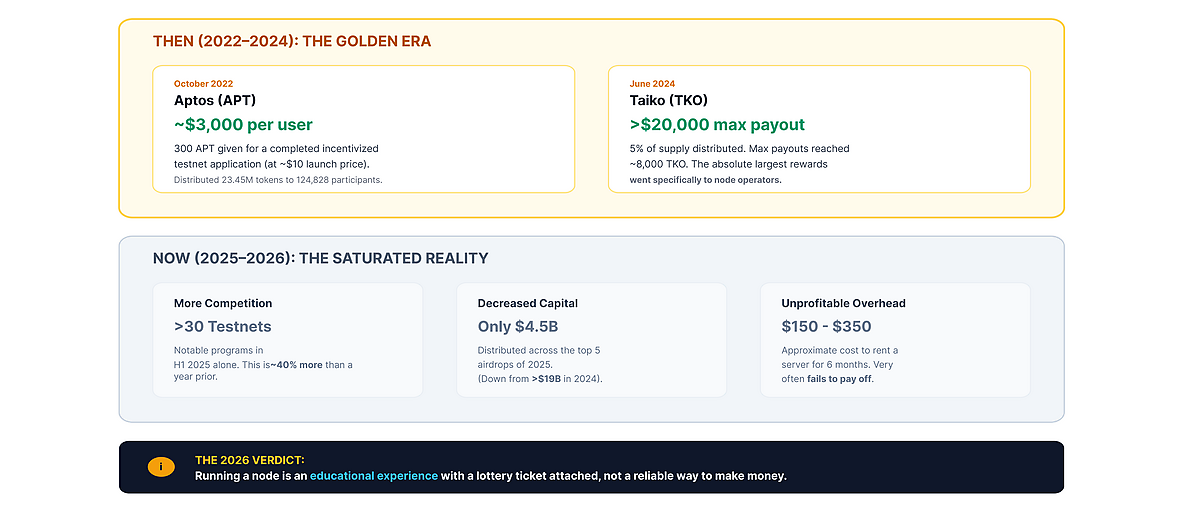This screenshot has height=513, width=1184.
Task: Click THE GOLDEN ERA section heading
Action: click(x=291, y=41)
